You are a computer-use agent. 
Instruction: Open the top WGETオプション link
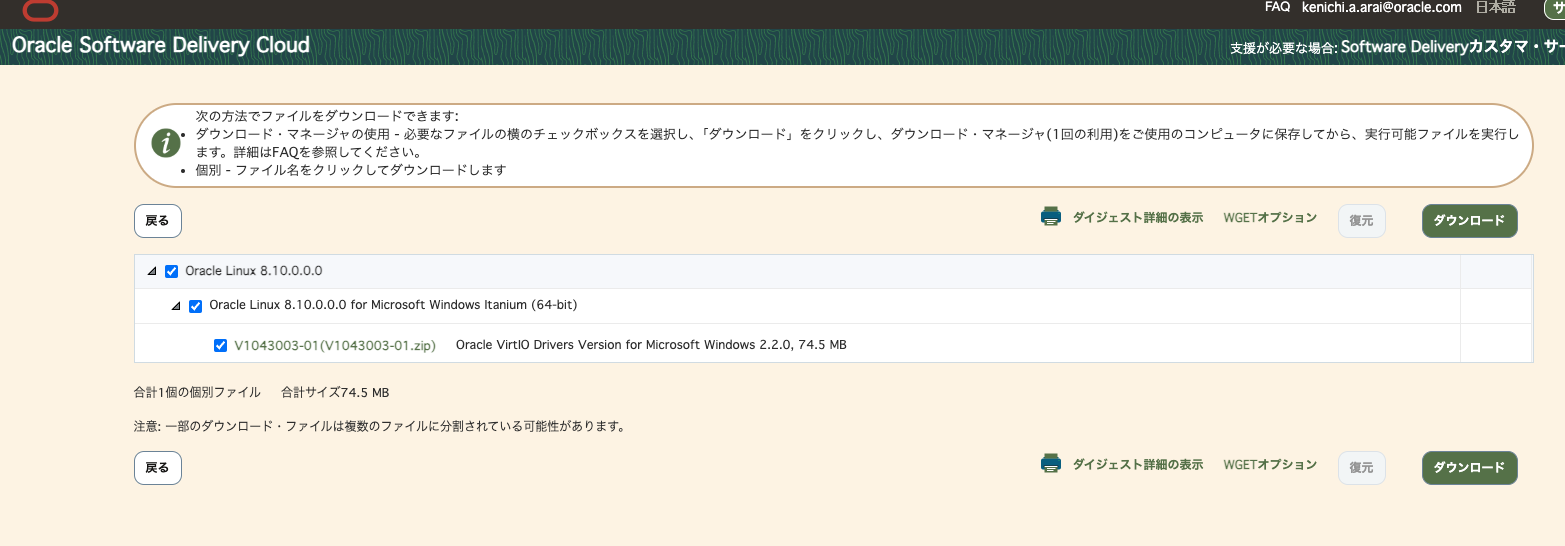point(1270,217)
